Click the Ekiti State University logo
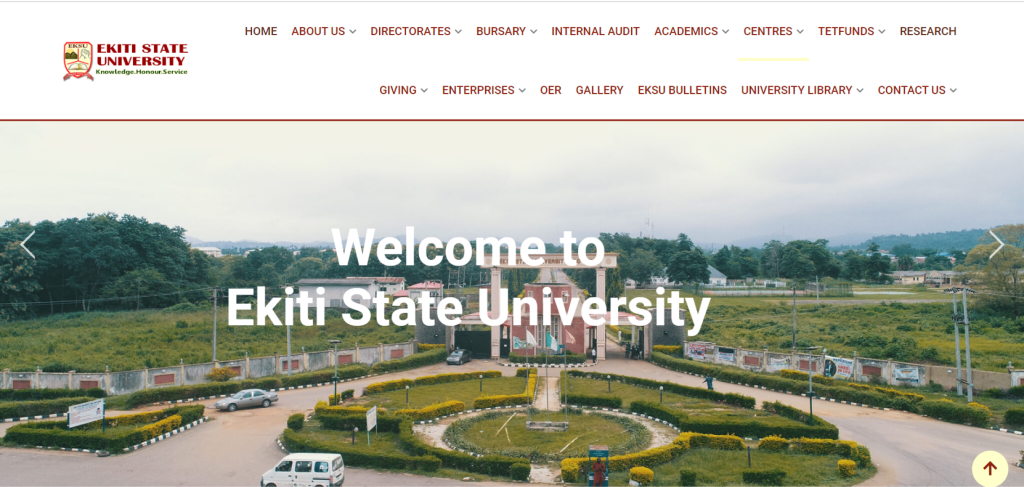Image resolution: width=1024 pixels, height=487 pixels. pyautogui.click(x=125, y=61)
